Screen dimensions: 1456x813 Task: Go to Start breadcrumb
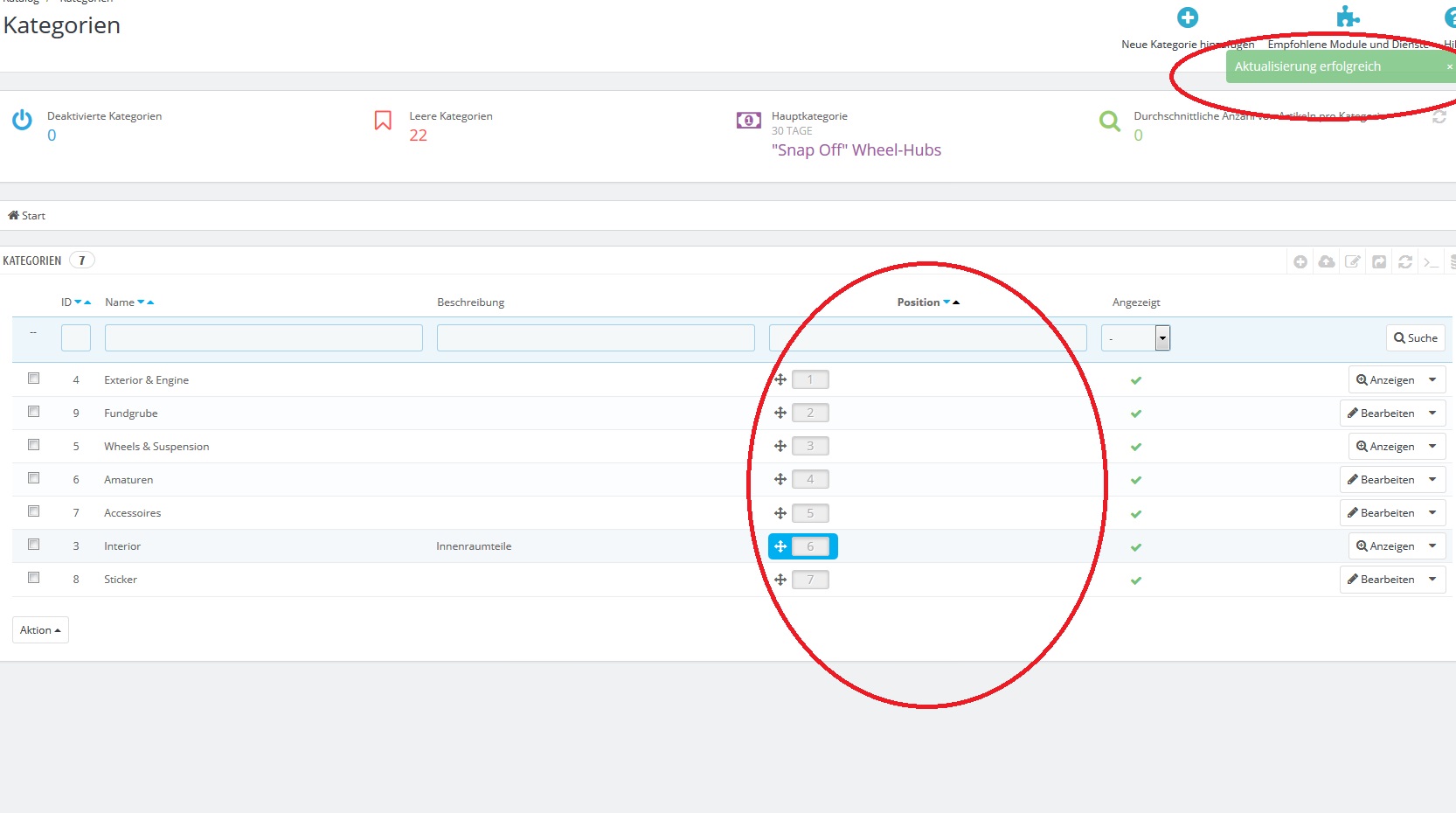point(27,216)
